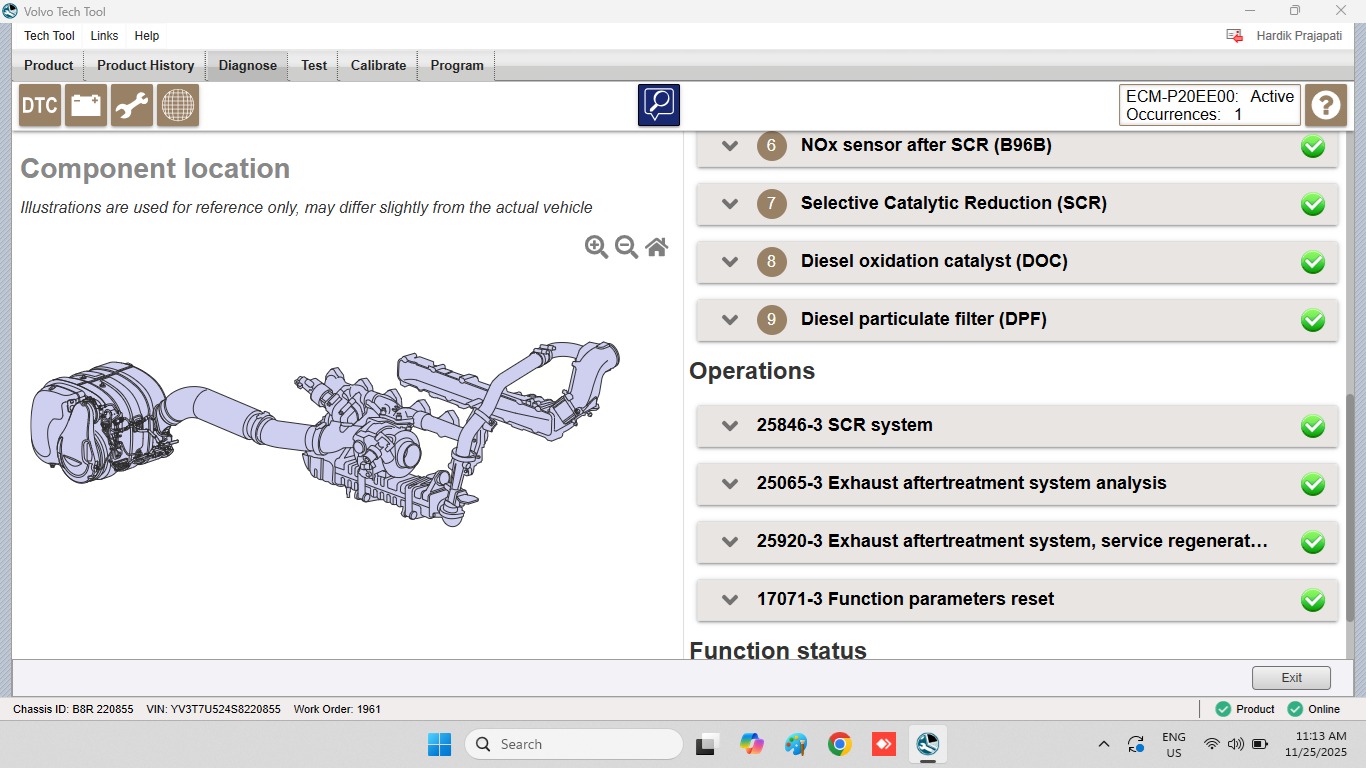Open Chrome from the Windows taskbar

[839, 744]
